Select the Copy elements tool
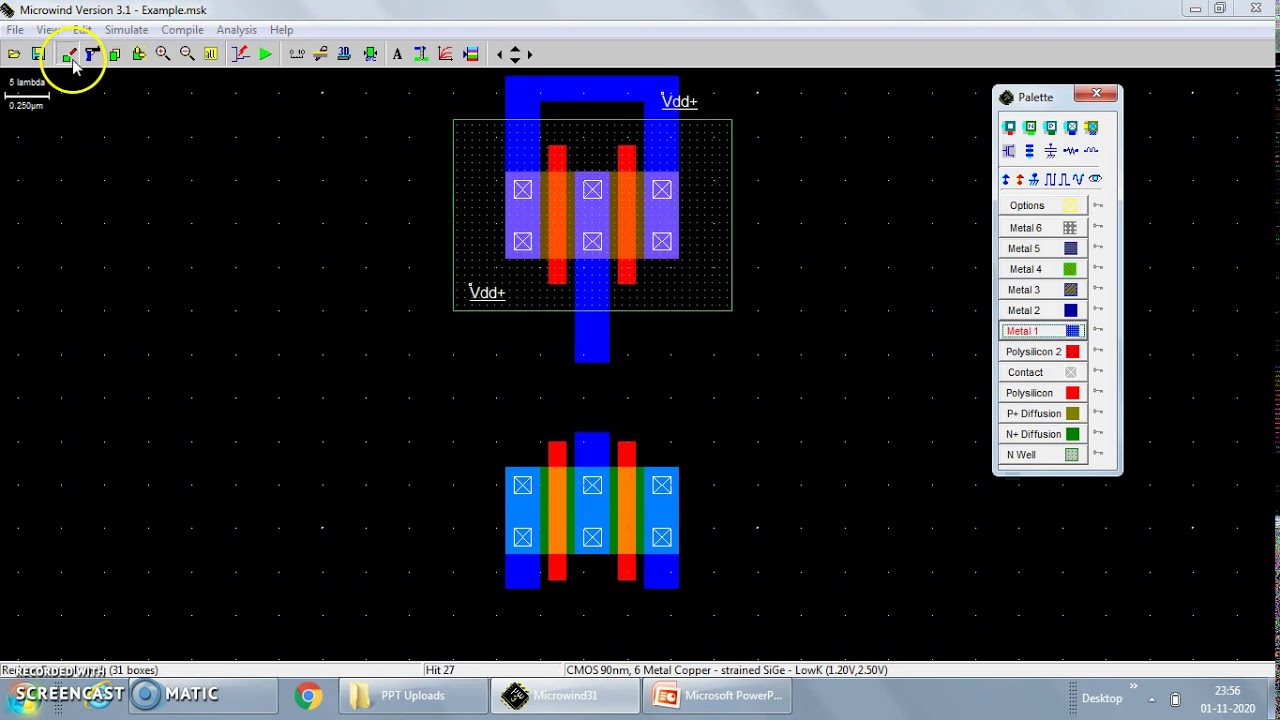Viewport: 1280px width, 720px height. tap(115, 54)
